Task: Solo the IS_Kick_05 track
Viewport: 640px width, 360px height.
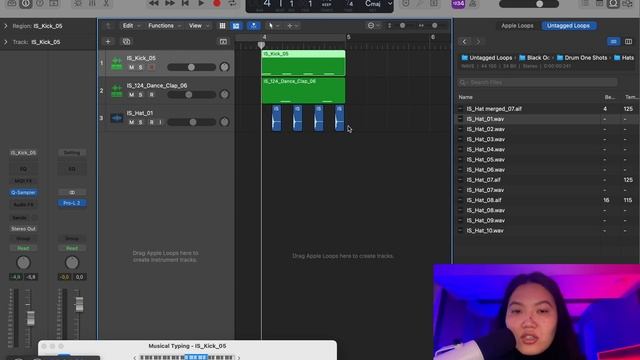Action: point(141,67)
